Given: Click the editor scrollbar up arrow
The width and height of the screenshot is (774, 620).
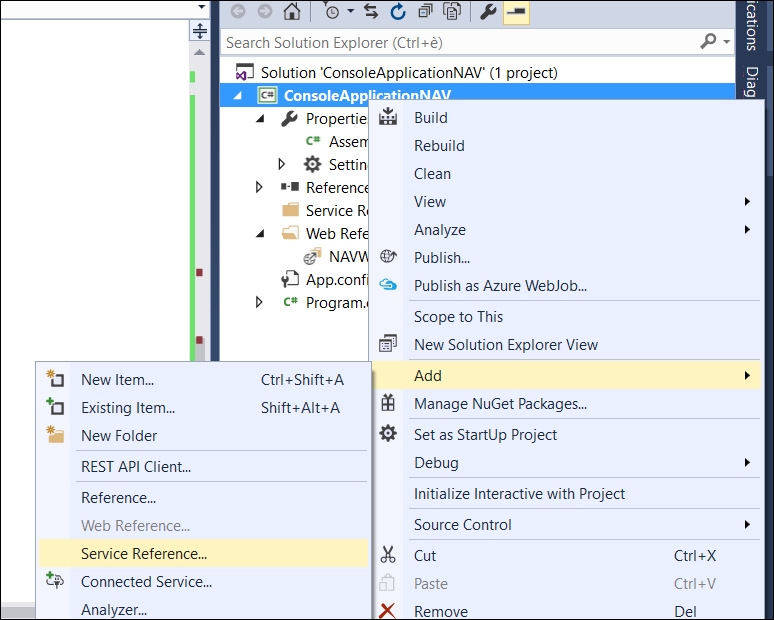Looking at the screenshot, I should (x=199, y=52).
